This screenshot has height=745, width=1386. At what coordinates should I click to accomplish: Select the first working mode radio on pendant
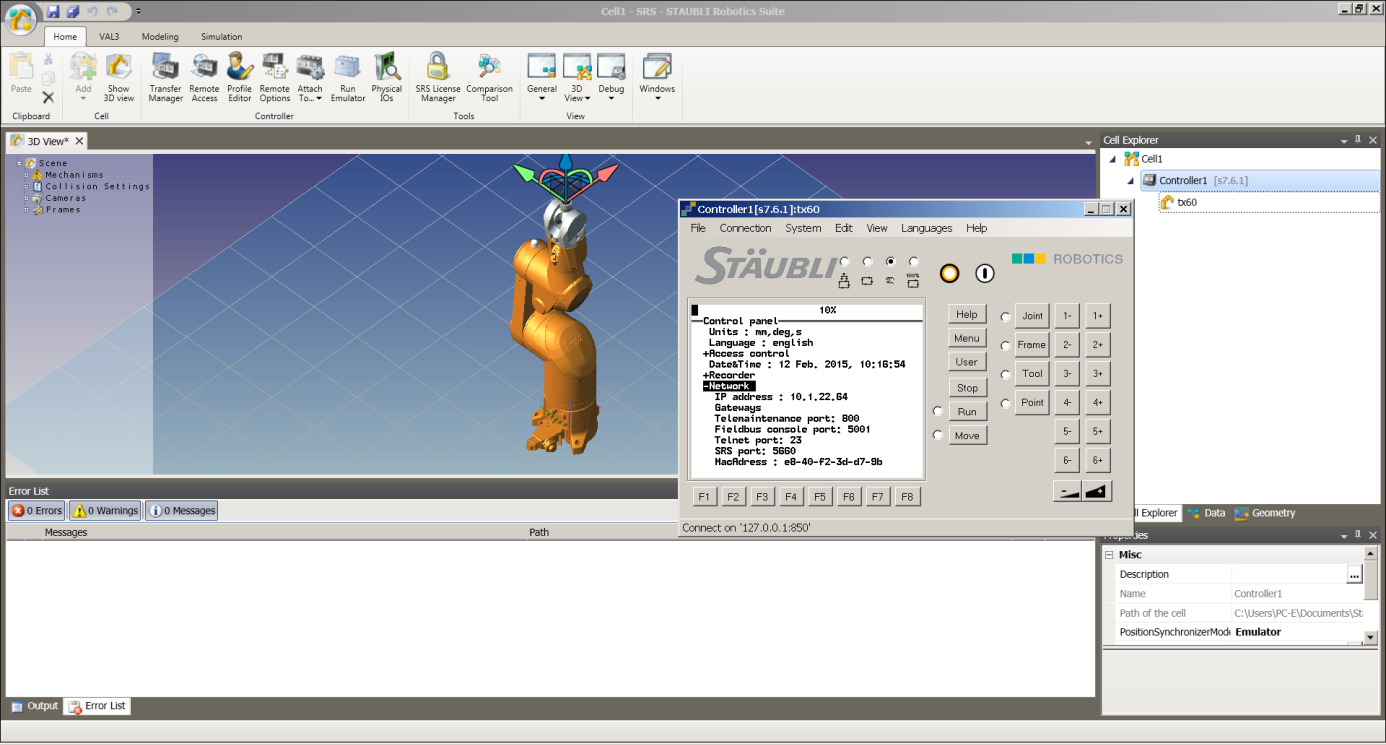click(x=844, y=262)
